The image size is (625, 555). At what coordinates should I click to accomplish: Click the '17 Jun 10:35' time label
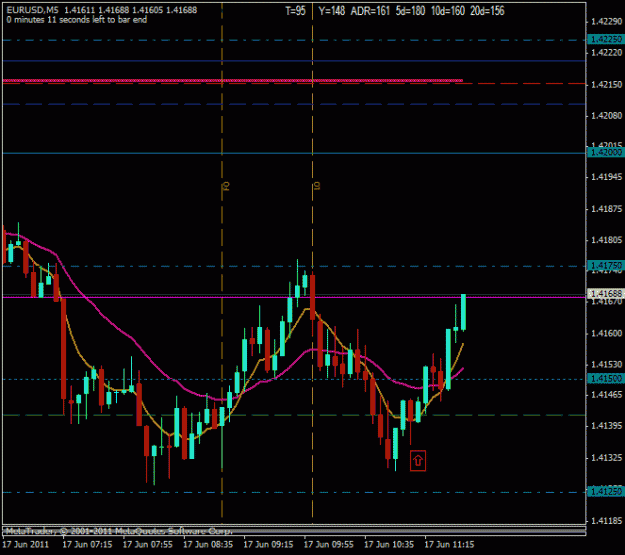point(389,545)
